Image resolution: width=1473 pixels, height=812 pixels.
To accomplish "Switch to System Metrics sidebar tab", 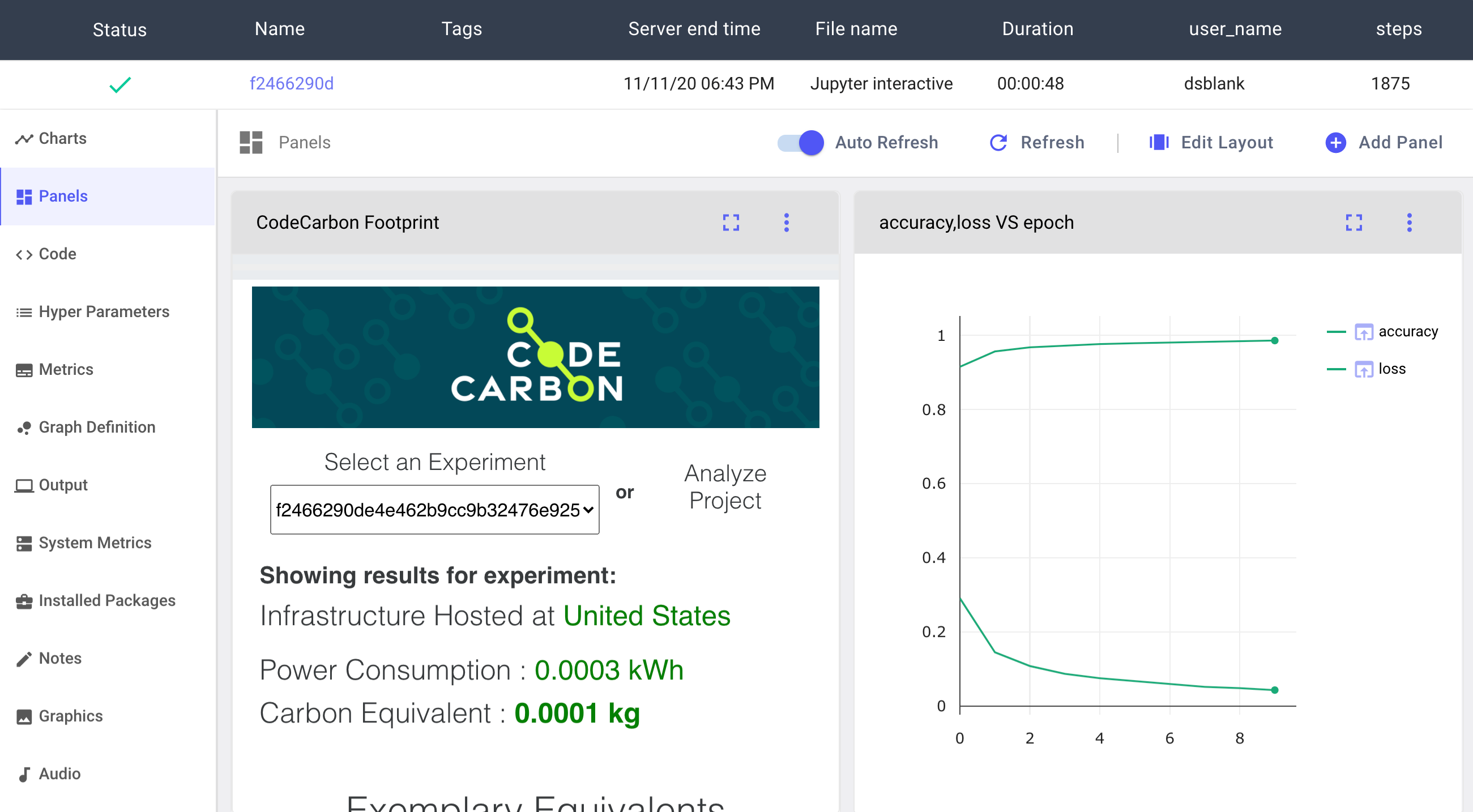I will (95, 542).
